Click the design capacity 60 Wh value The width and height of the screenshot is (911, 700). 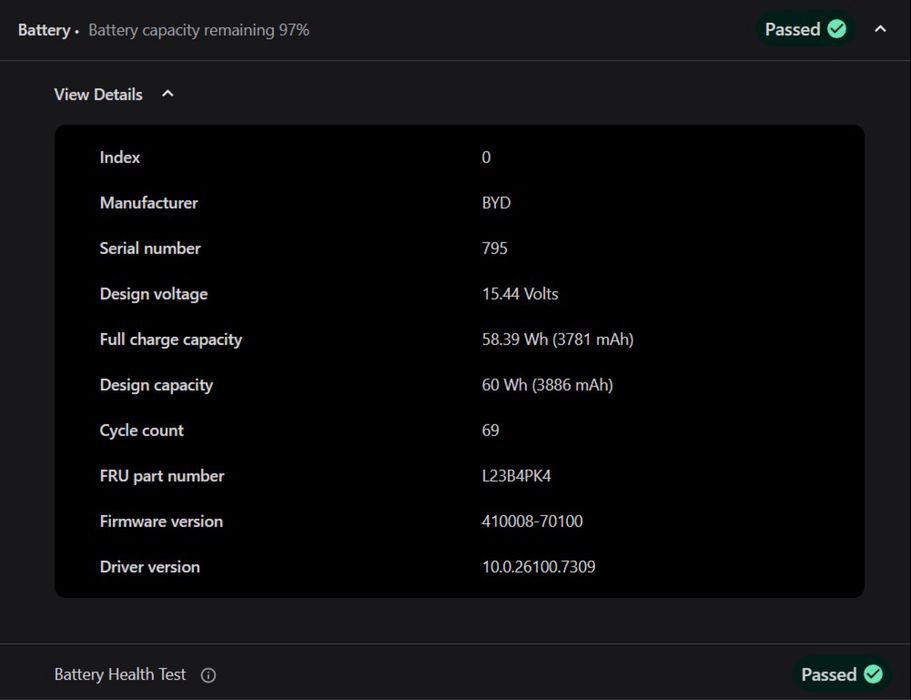(547, 385)
